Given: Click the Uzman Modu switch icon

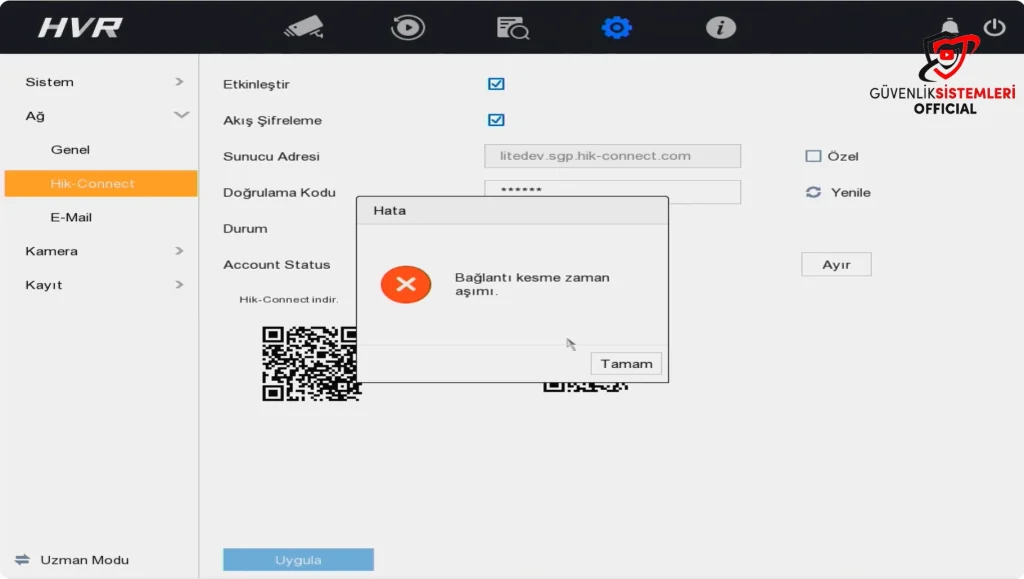Looking at the screenshot, I should pyautogui.click(x=22, y=560).
